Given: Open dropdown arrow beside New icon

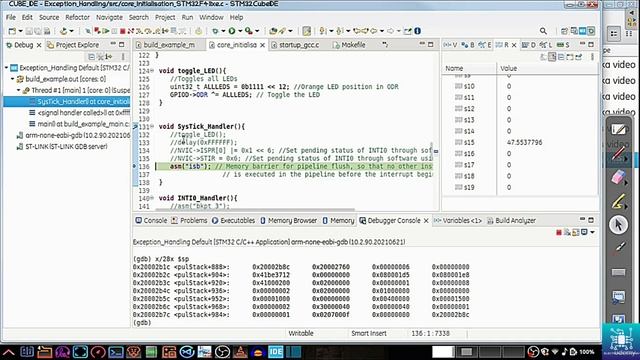Looking at the screenshot, I should [x=20, y=31].
